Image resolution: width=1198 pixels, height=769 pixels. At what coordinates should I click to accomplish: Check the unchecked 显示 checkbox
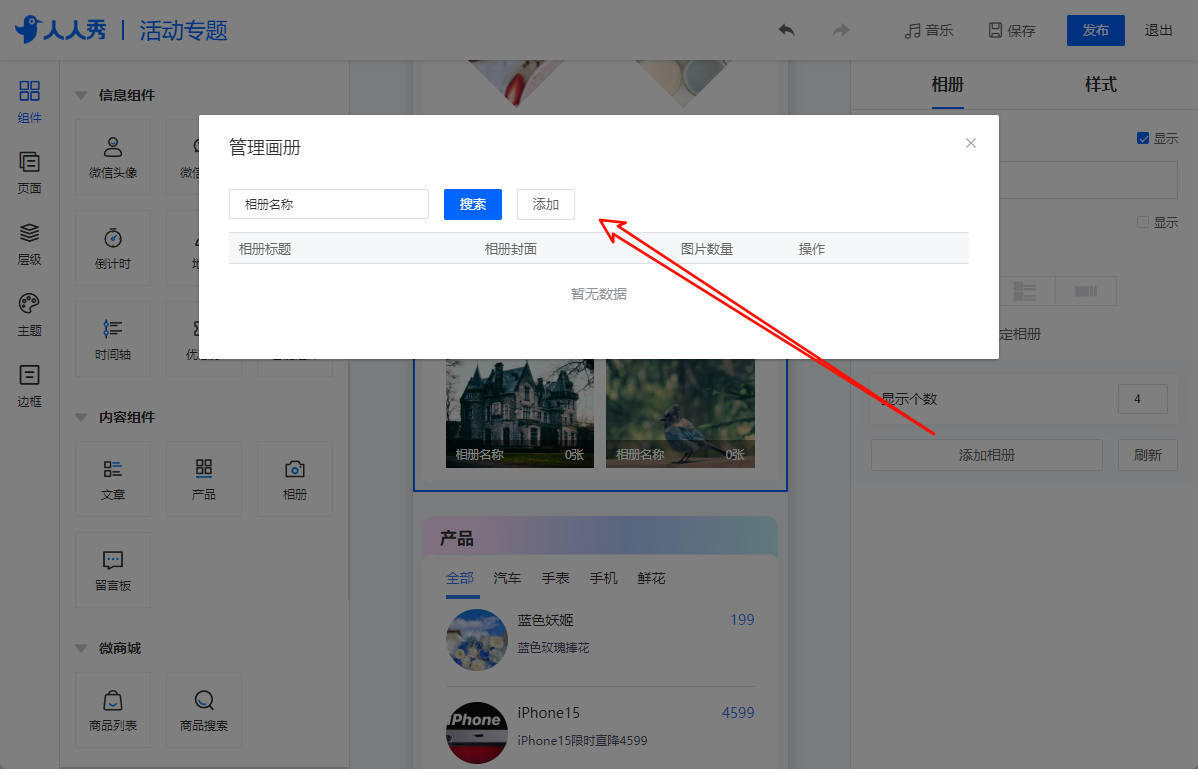(x=1143, y=222)
